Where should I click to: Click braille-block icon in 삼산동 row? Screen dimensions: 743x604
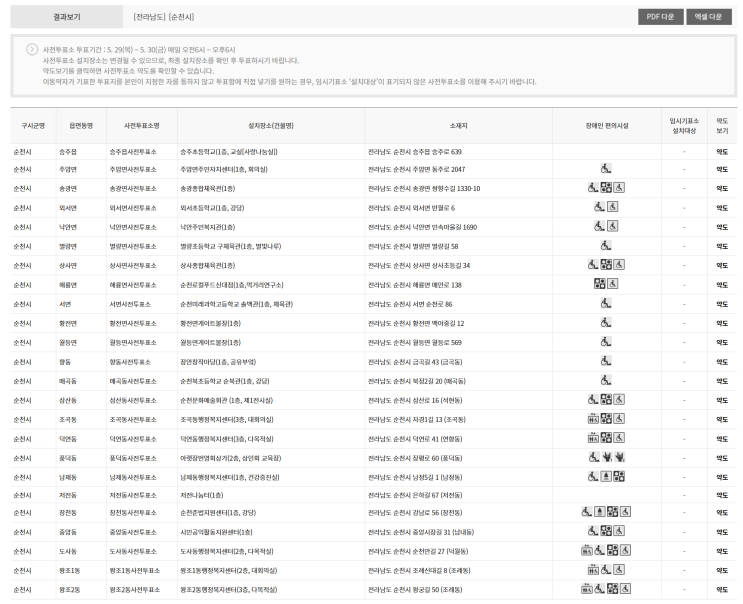click(606, 399)
